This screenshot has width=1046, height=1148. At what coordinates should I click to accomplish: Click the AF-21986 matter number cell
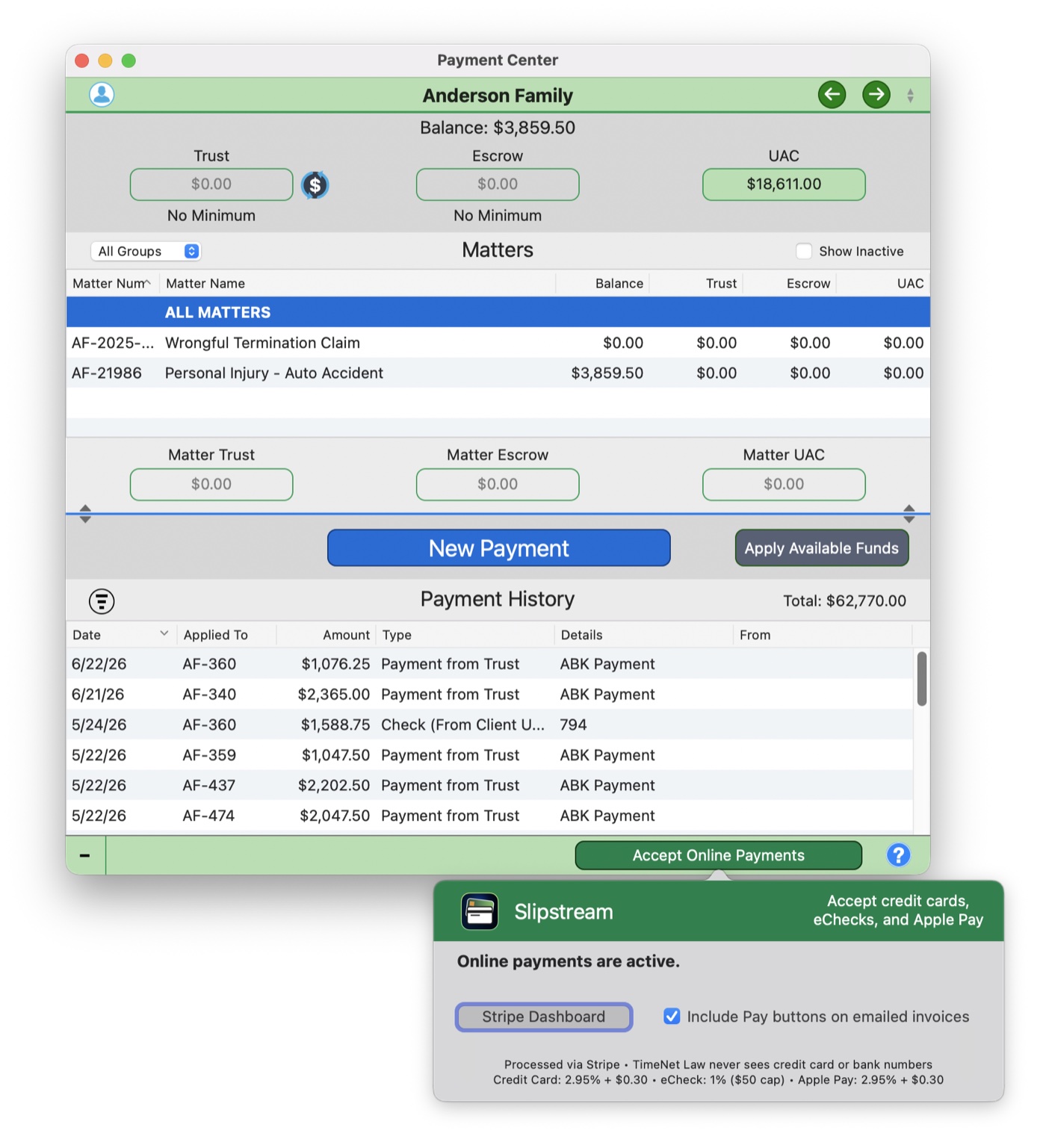click(107, 373)
